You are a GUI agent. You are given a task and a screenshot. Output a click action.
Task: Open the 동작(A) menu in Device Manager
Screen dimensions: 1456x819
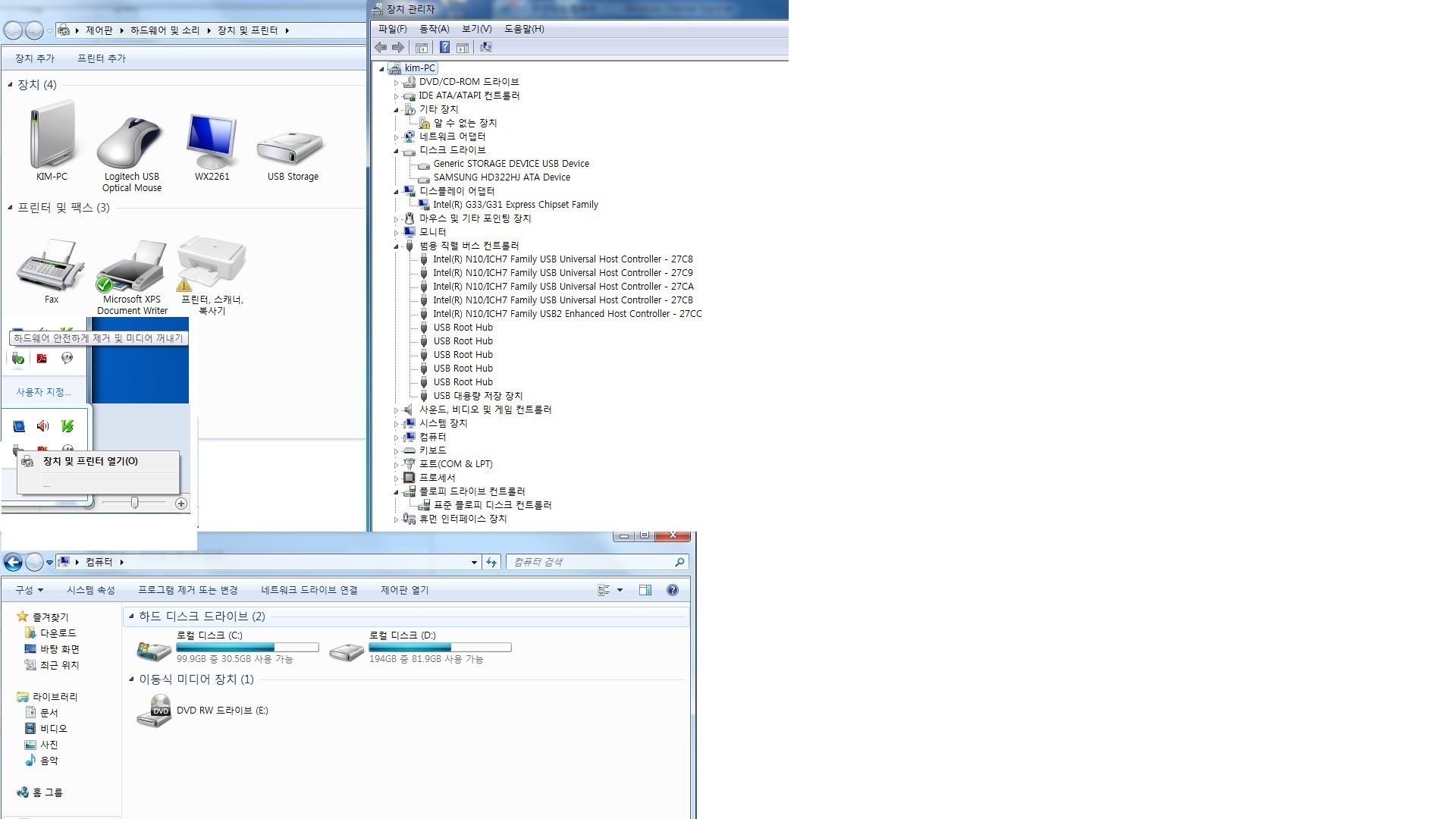pyautogui.click(x=434, y=29)
